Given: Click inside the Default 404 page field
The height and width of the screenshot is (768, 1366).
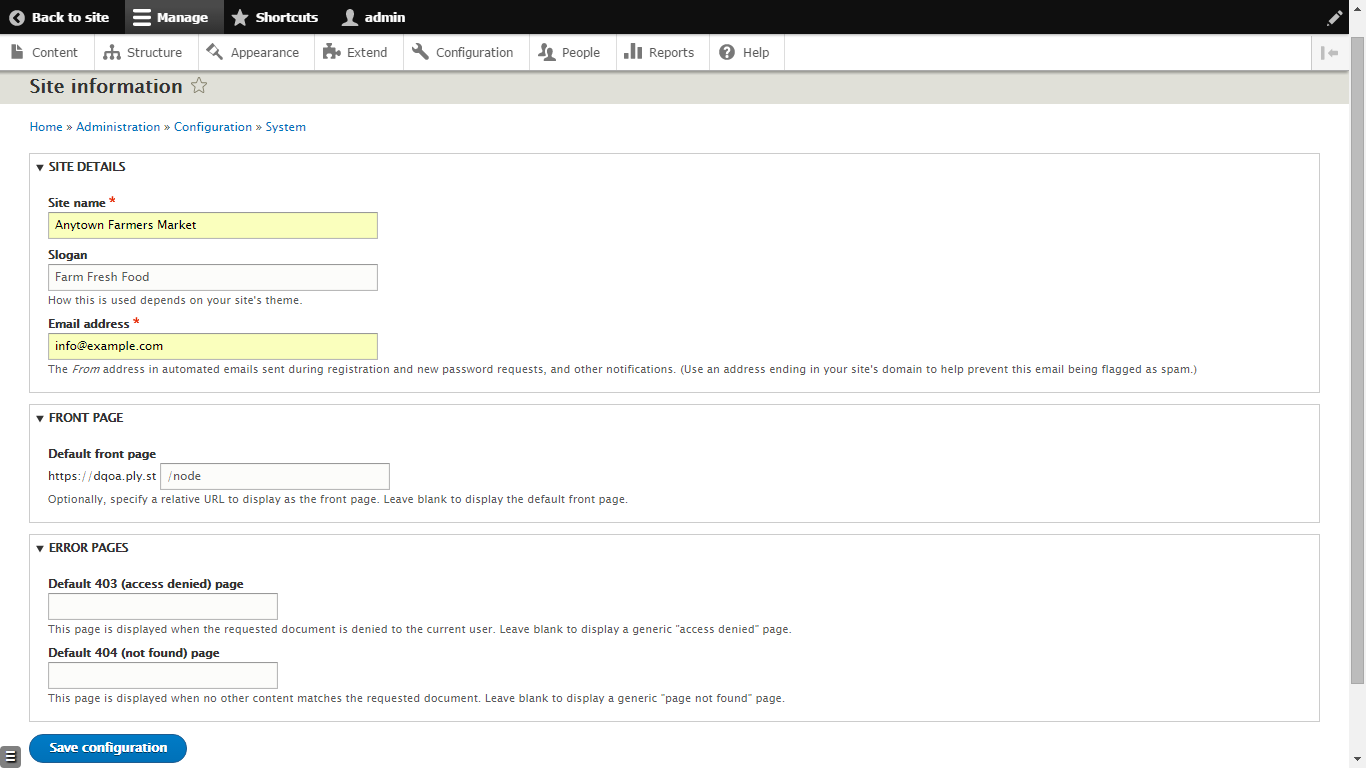Looking at the screenshot, I should pos(162,675).
